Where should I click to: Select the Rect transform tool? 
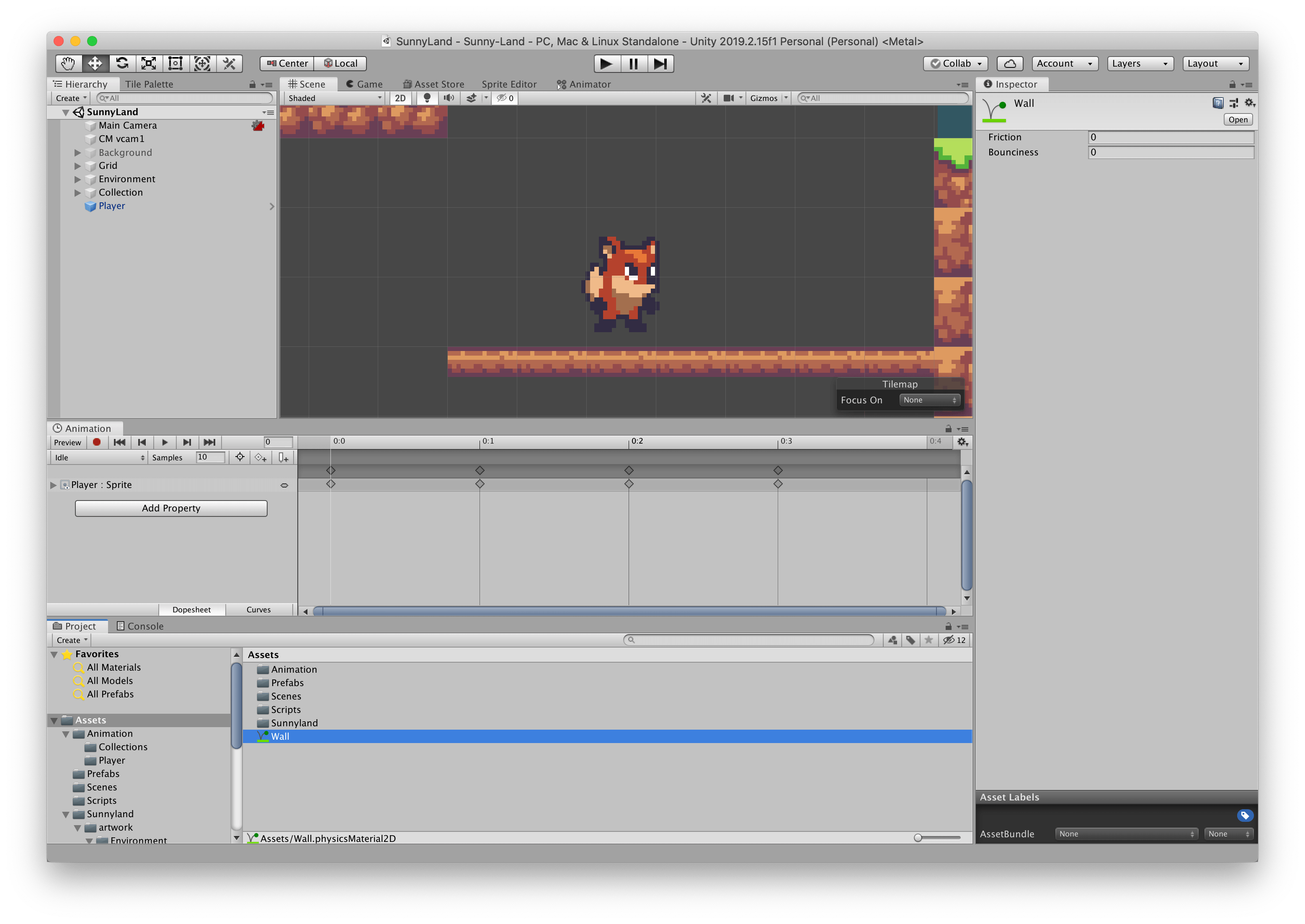pos(176,63)
